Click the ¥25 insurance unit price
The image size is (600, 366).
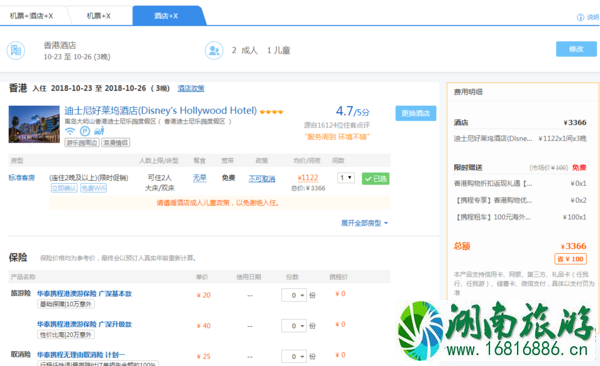(204, 356)
